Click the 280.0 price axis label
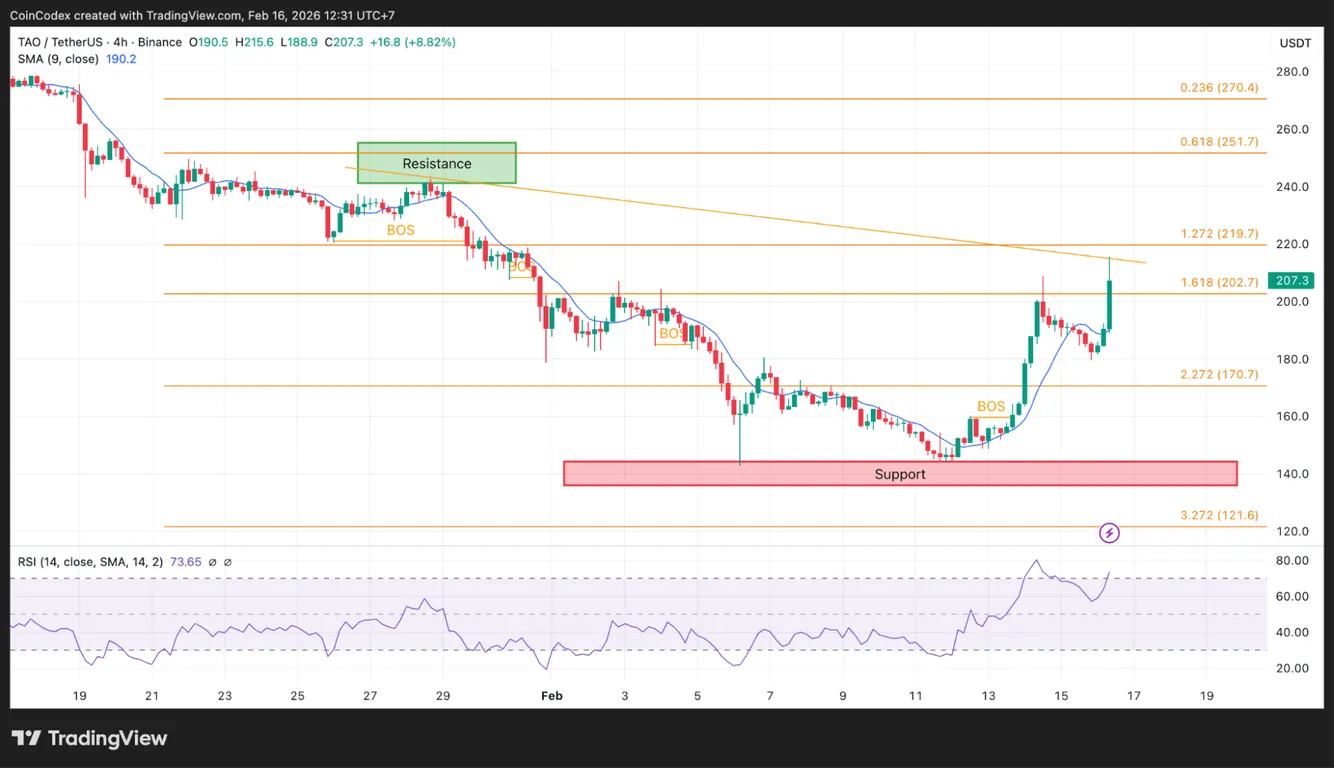 click(x=1293, y=72)
